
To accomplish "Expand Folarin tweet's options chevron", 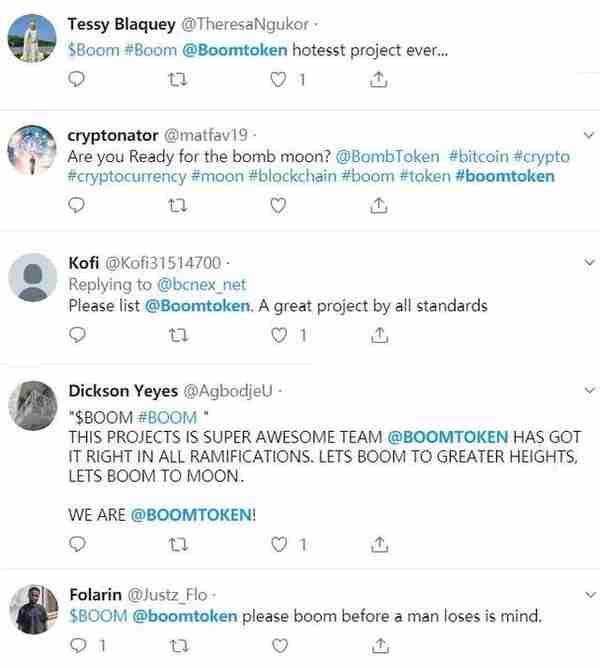I will point(590,595).
